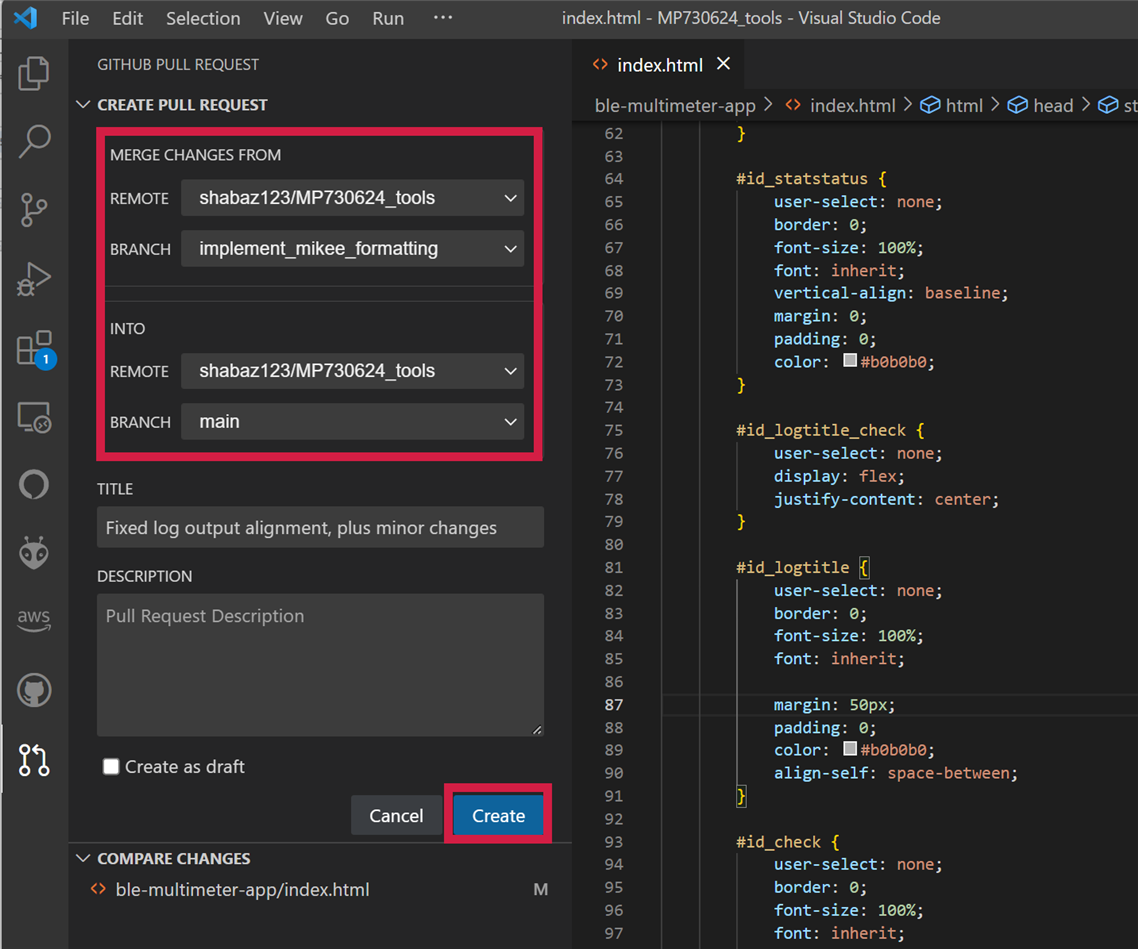Open the source REMOTE dropdown under Merge Changes From

click(352, 198)
